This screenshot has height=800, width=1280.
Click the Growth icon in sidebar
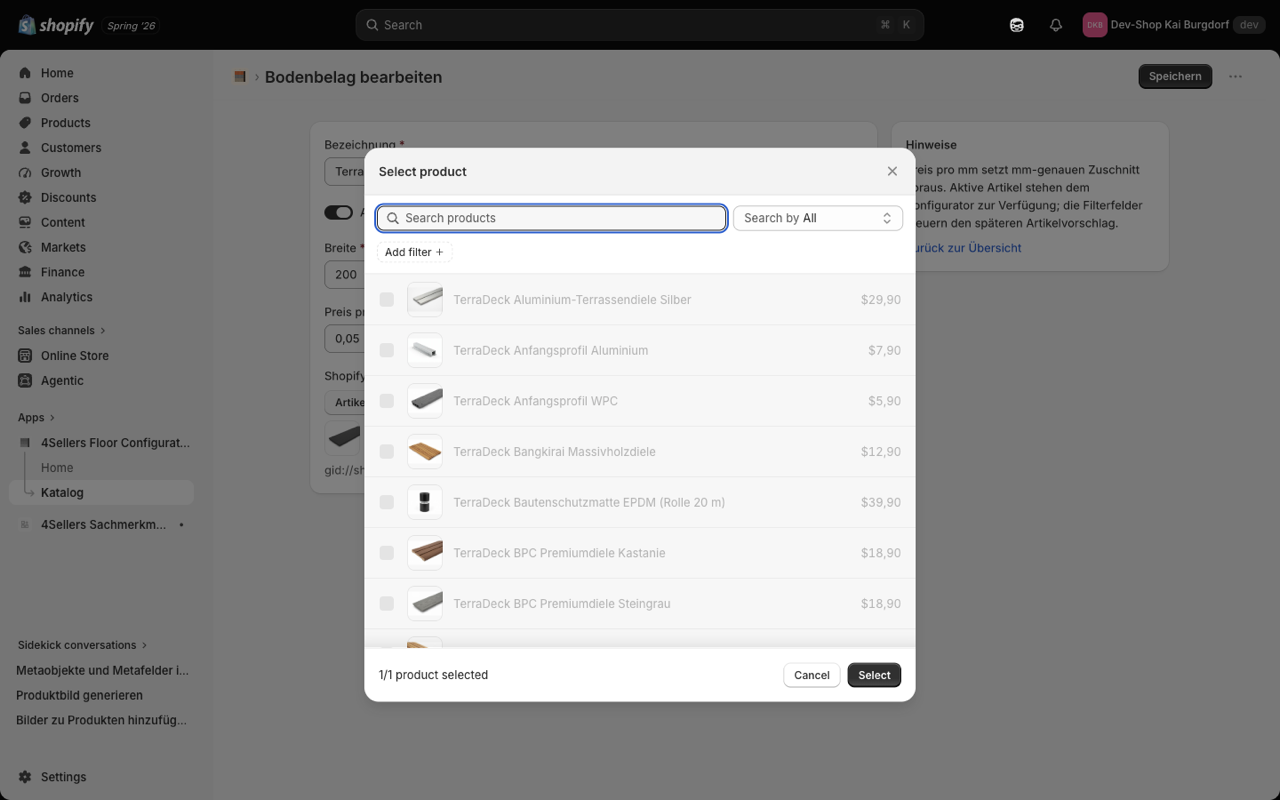click(x=25, y=173)
